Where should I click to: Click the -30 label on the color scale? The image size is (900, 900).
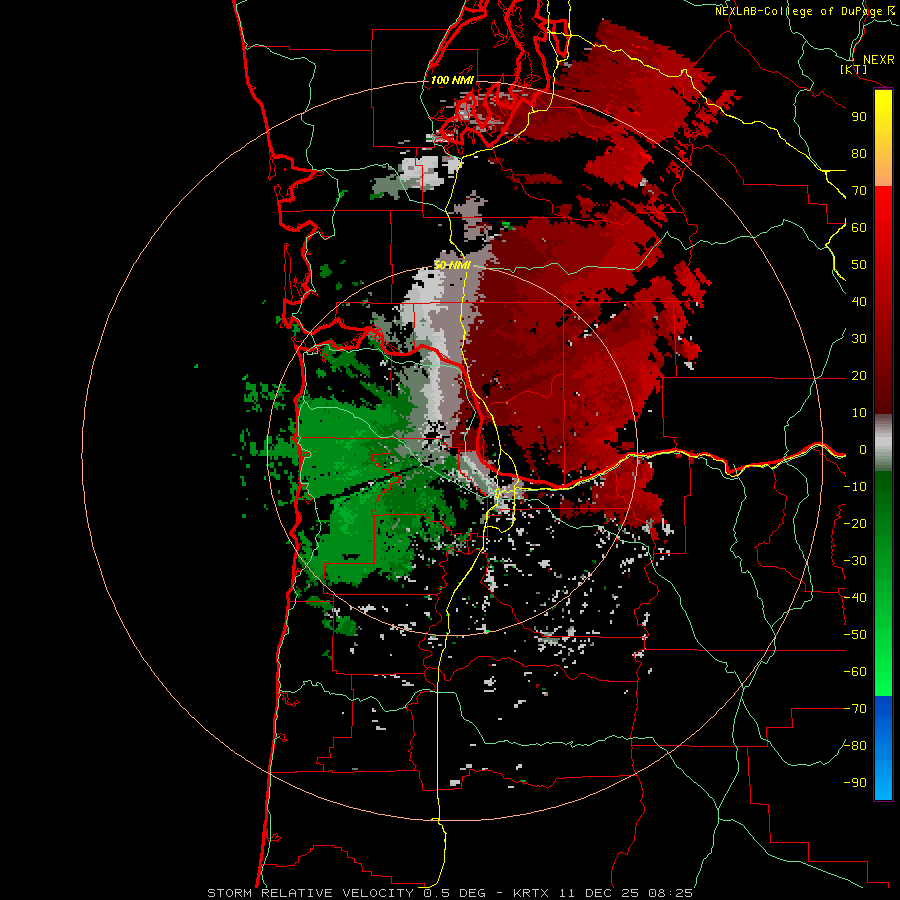(855, 561)
